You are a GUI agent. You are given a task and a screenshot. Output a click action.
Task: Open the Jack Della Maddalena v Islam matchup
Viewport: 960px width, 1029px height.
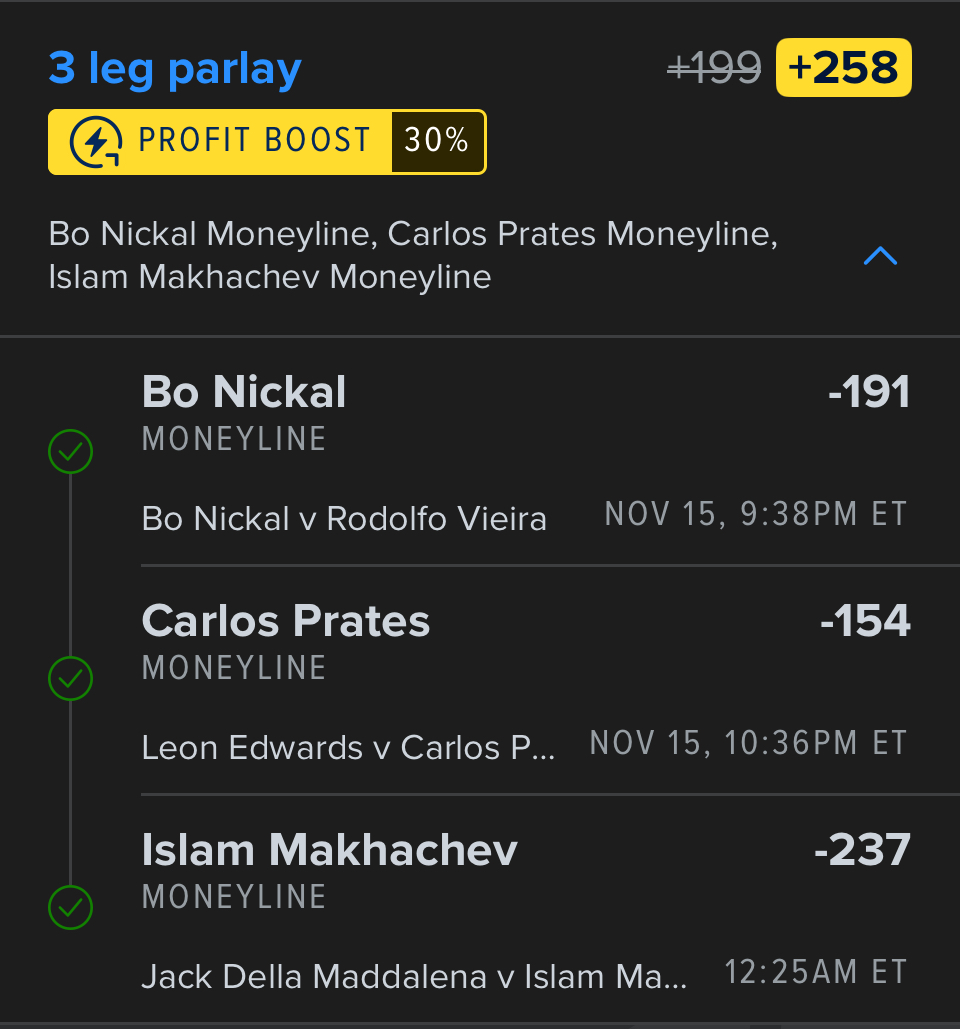(x=414, y=976)
